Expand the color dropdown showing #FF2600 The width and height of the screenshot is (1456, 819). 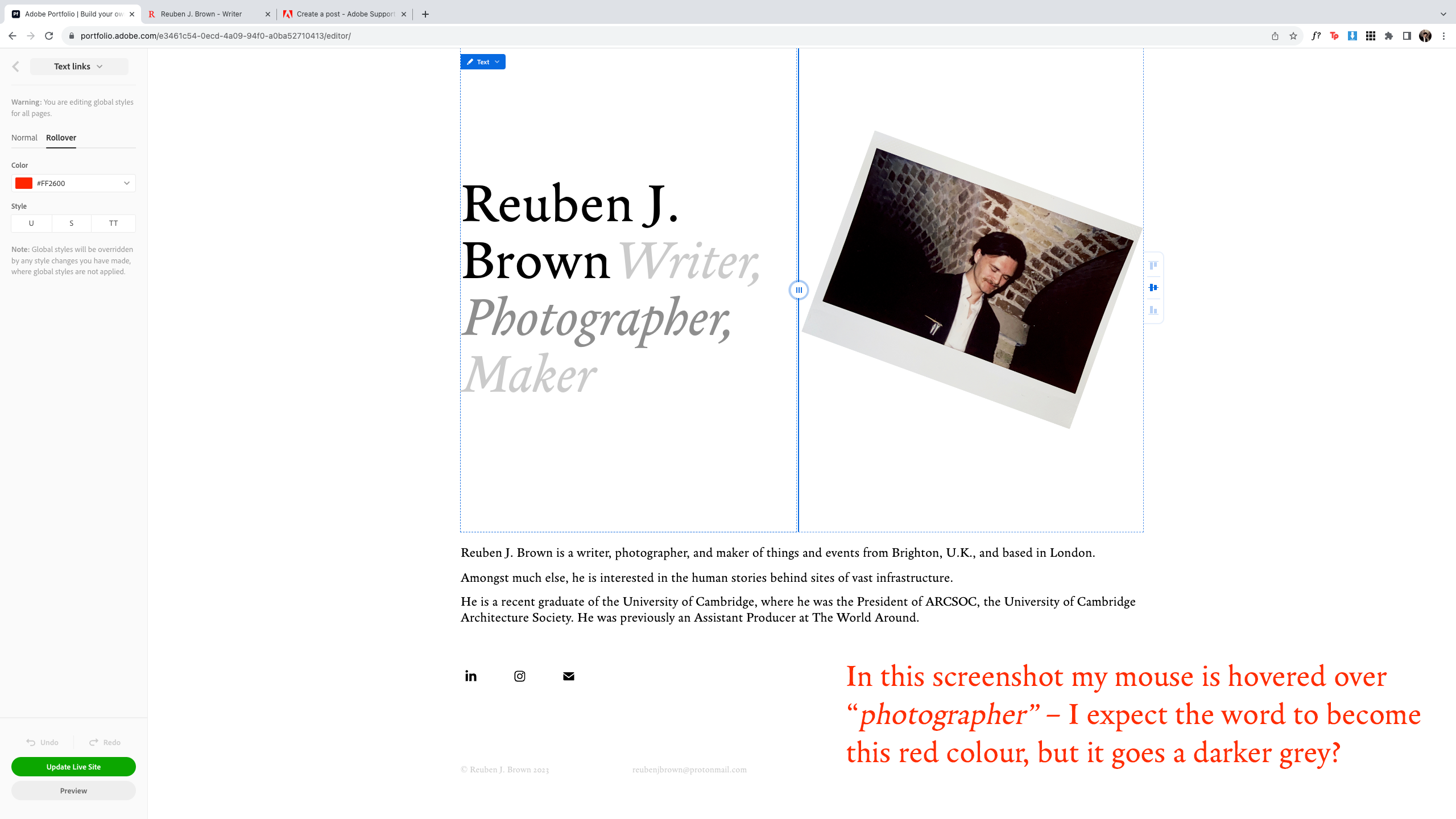pos(126,183)
